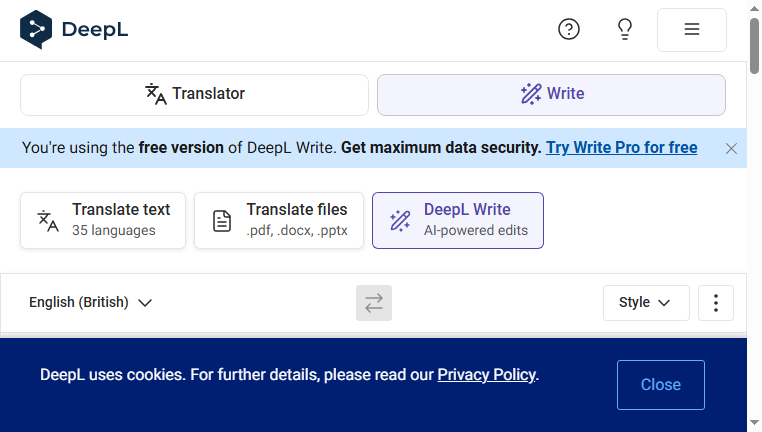Switch to the Write tab
Viewport: 762px width, 432px height.
[x=552, y=95]
